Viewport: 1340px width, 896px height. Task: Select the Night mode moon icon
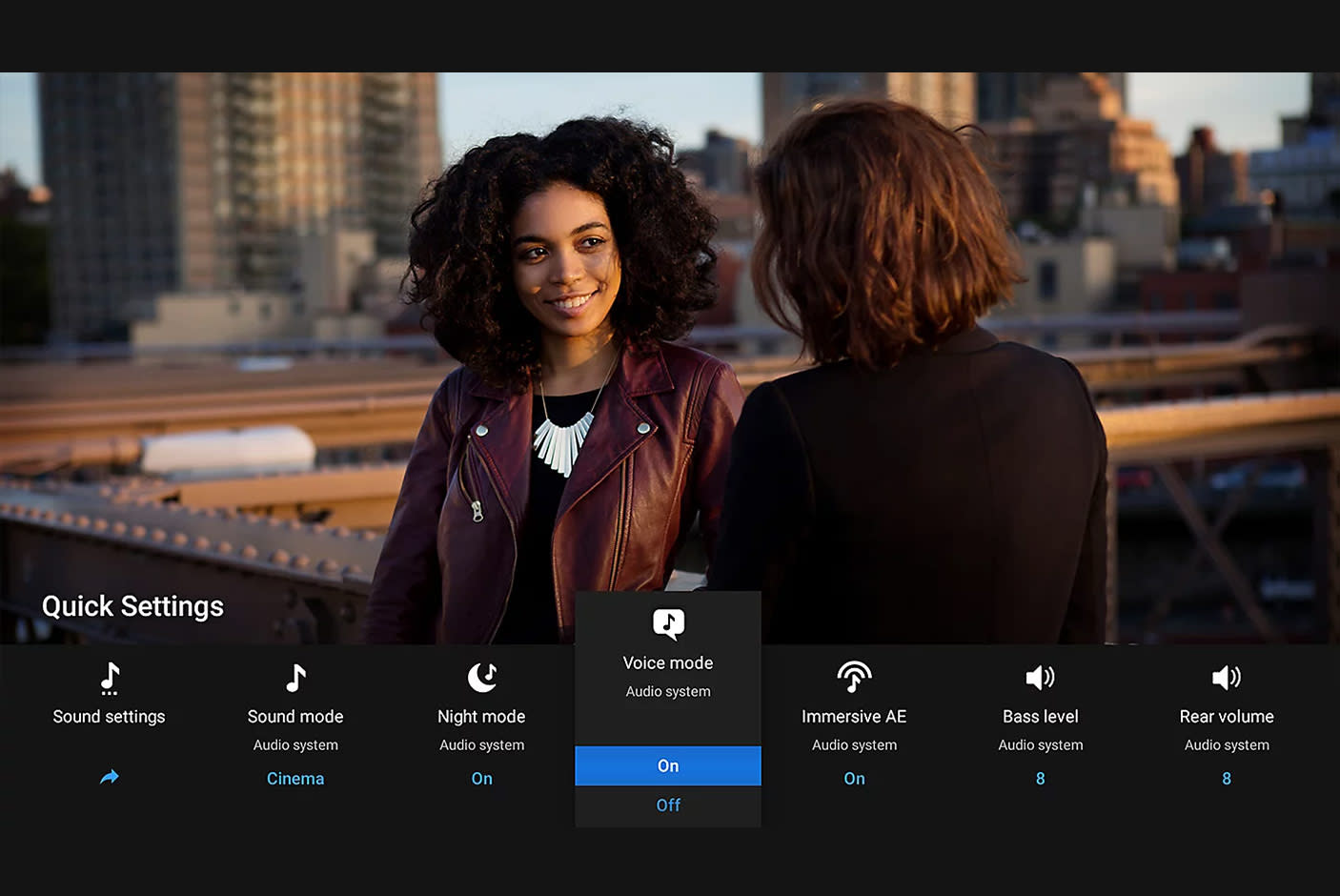[x=482, y=678]
